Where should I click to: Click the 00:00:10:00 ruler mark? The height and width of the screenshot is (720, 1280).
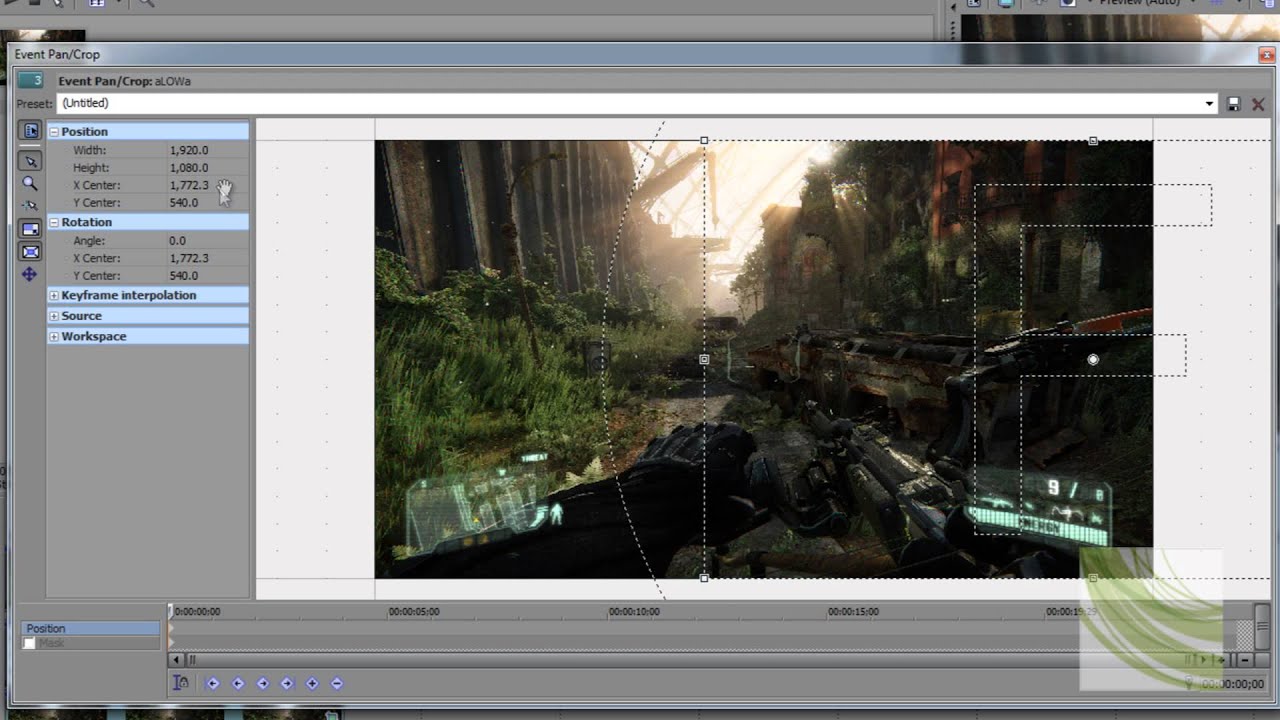click(635, 611)
